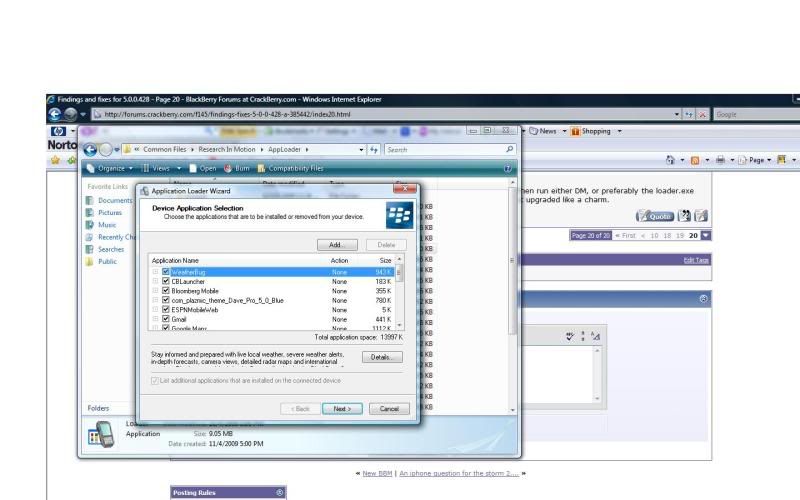Viewport: 800px width, 500px height.
Task: Click the HP logo toolbar icon
Action: [58, 132]
